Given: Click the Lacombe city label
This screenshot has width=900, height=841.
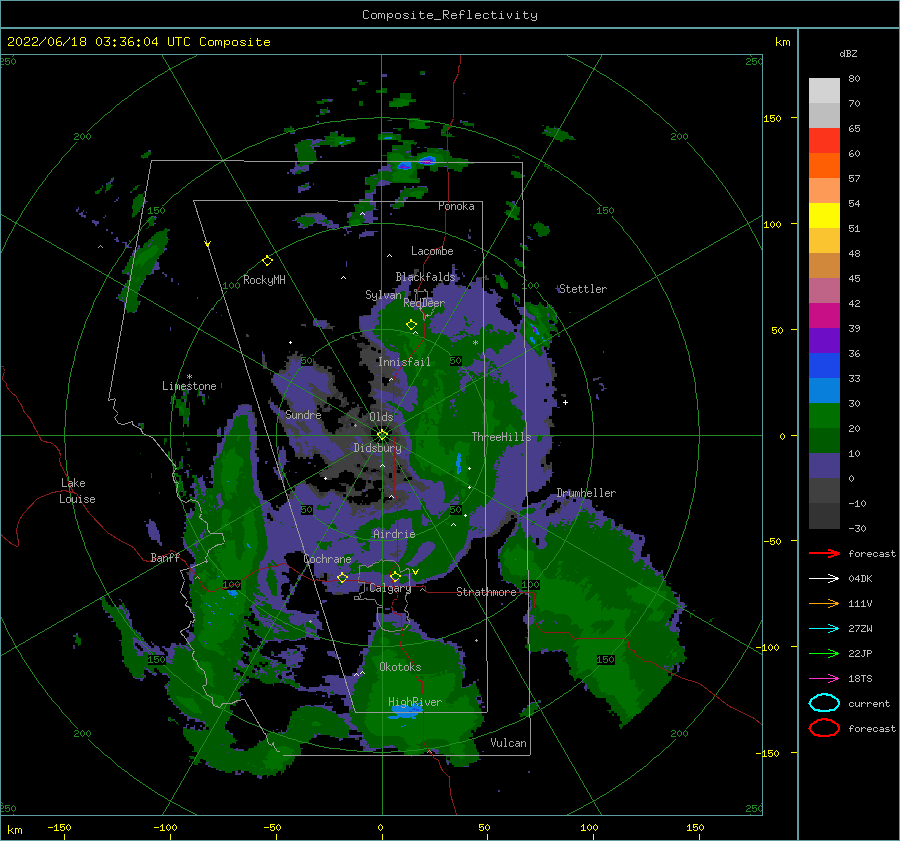Looking at the screenshot, I should 432,251.
